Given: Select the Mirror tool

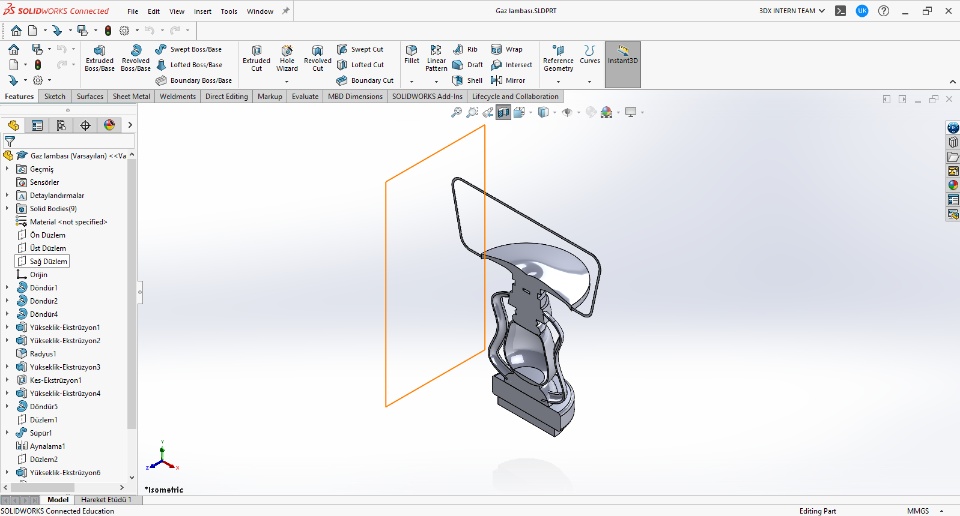Looking at the screenshot, I should [508, 80].
